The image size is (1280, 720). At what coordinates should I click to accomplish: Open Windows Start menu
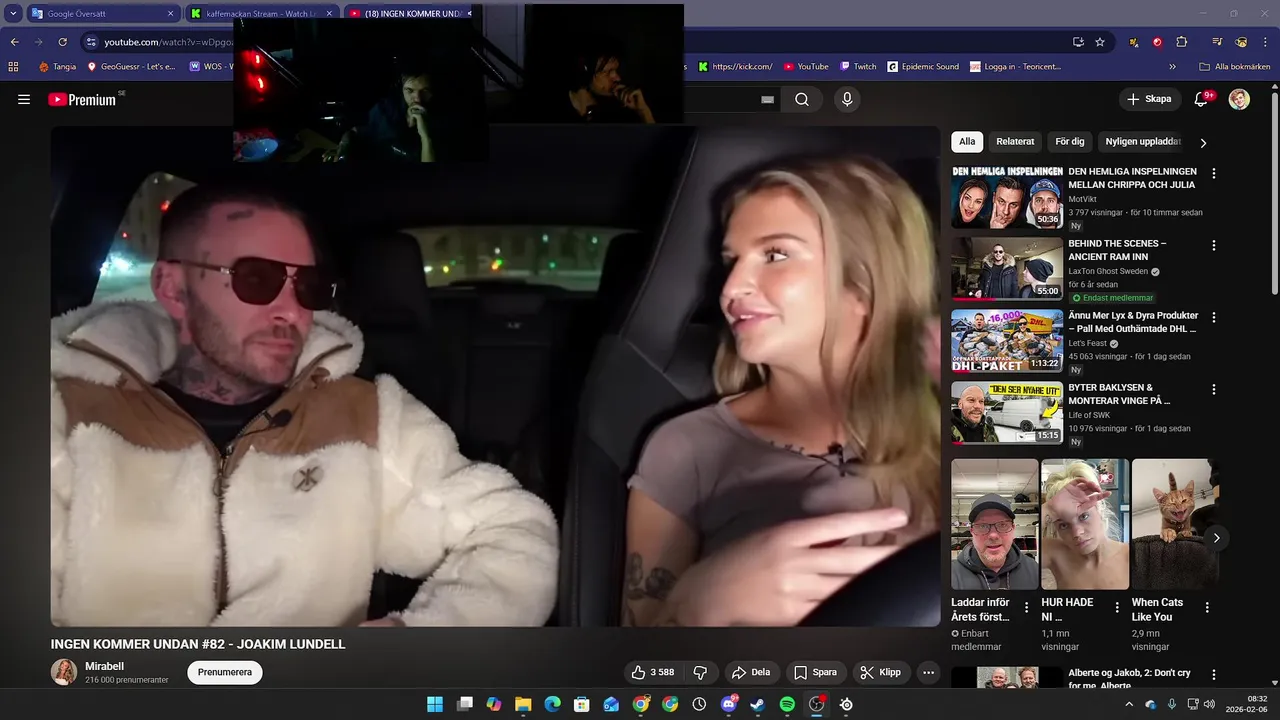tap(435, 704)
